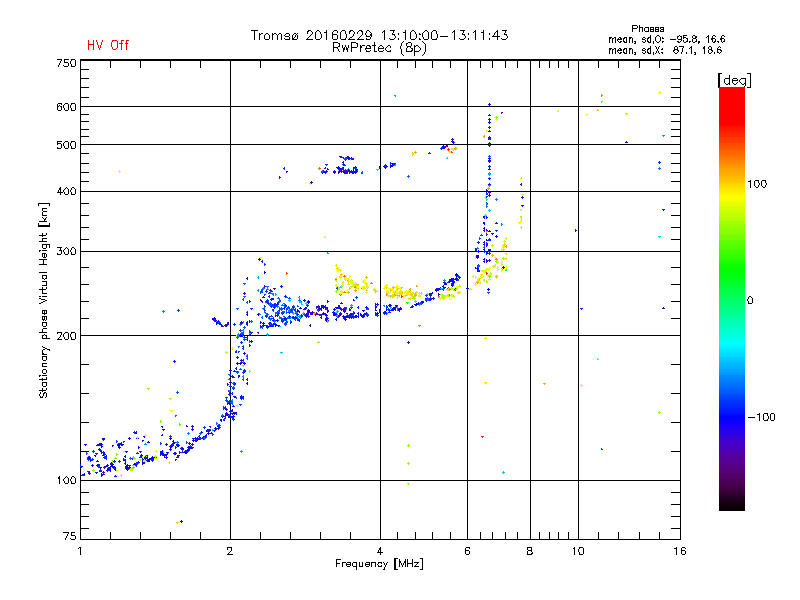Click the '1' frequency axis label
Screen dimensions: 800x600
click(x=80, y=551)
